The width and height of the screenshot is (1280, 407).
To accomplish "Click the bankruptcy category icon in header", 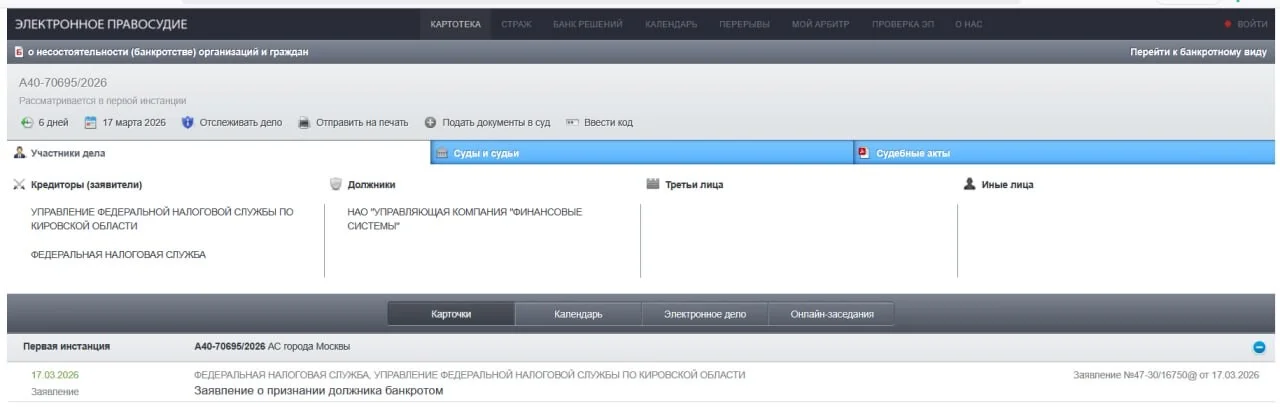I will tap(19, 52).
